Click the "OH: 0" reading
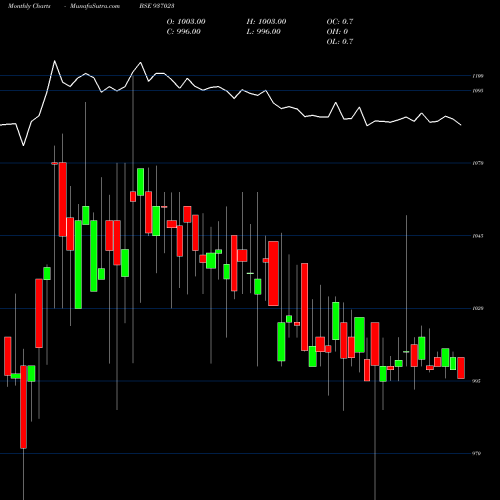 337,32
